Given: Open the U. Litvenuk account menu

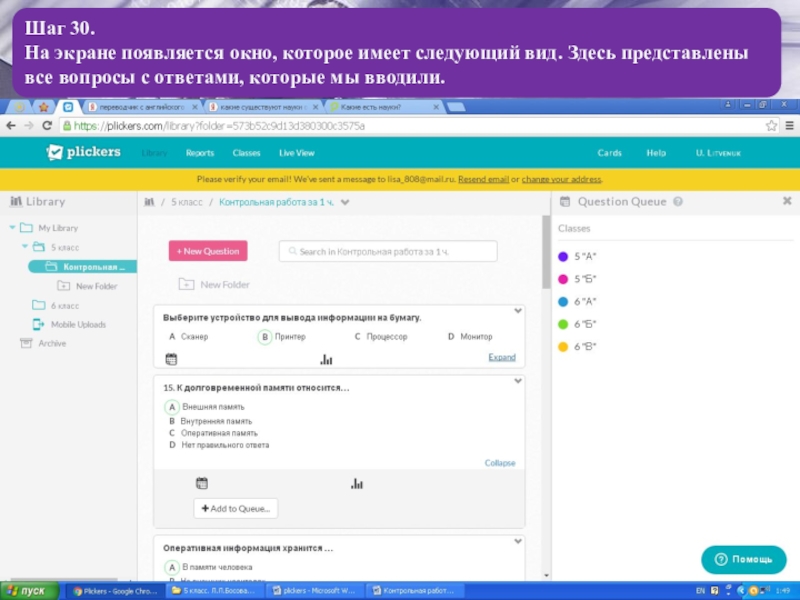Looking at the screenshot, I should pyautogui.click(x=718, y=153).
